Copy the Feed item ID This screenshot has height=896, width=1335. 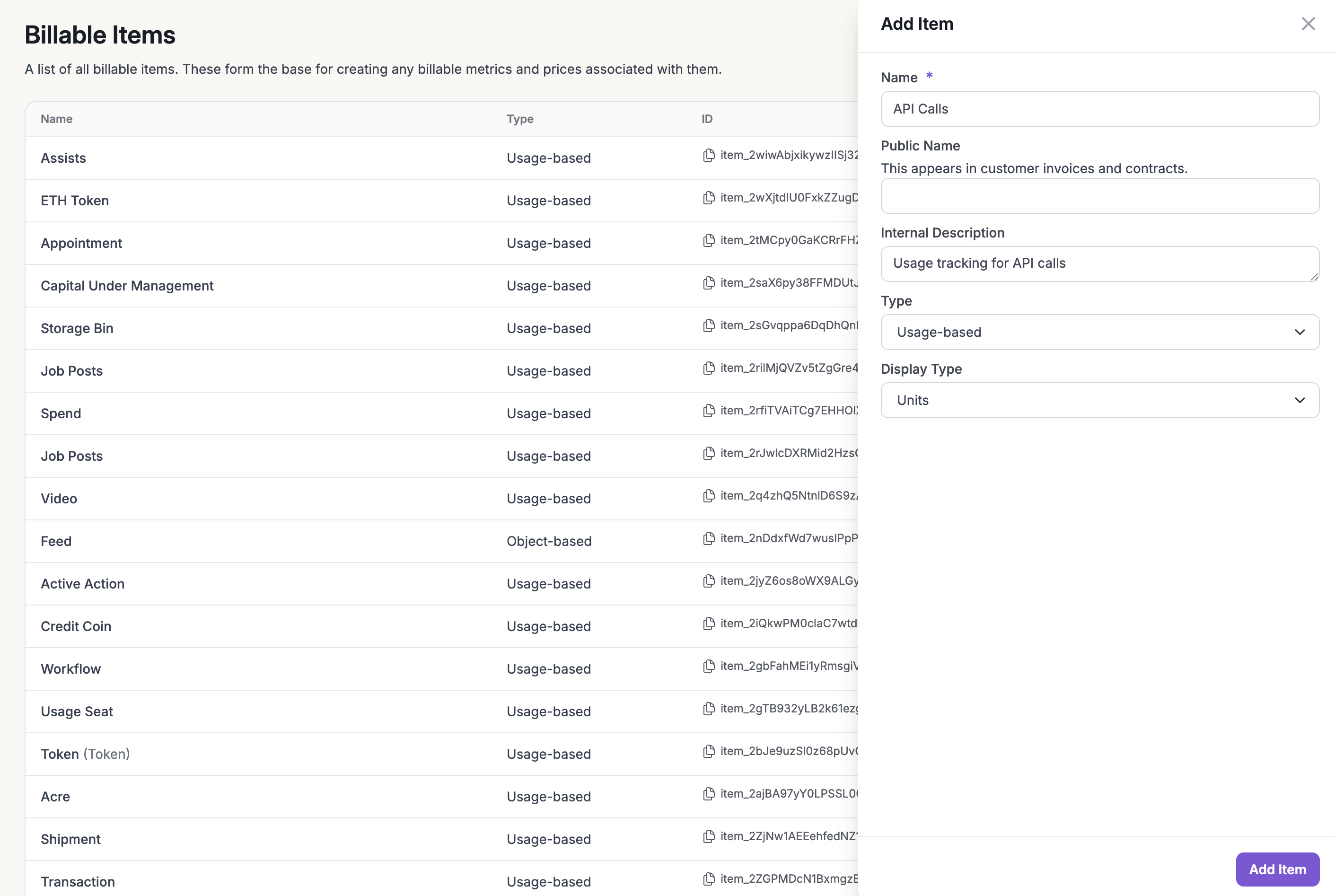(x=708, y=538)
